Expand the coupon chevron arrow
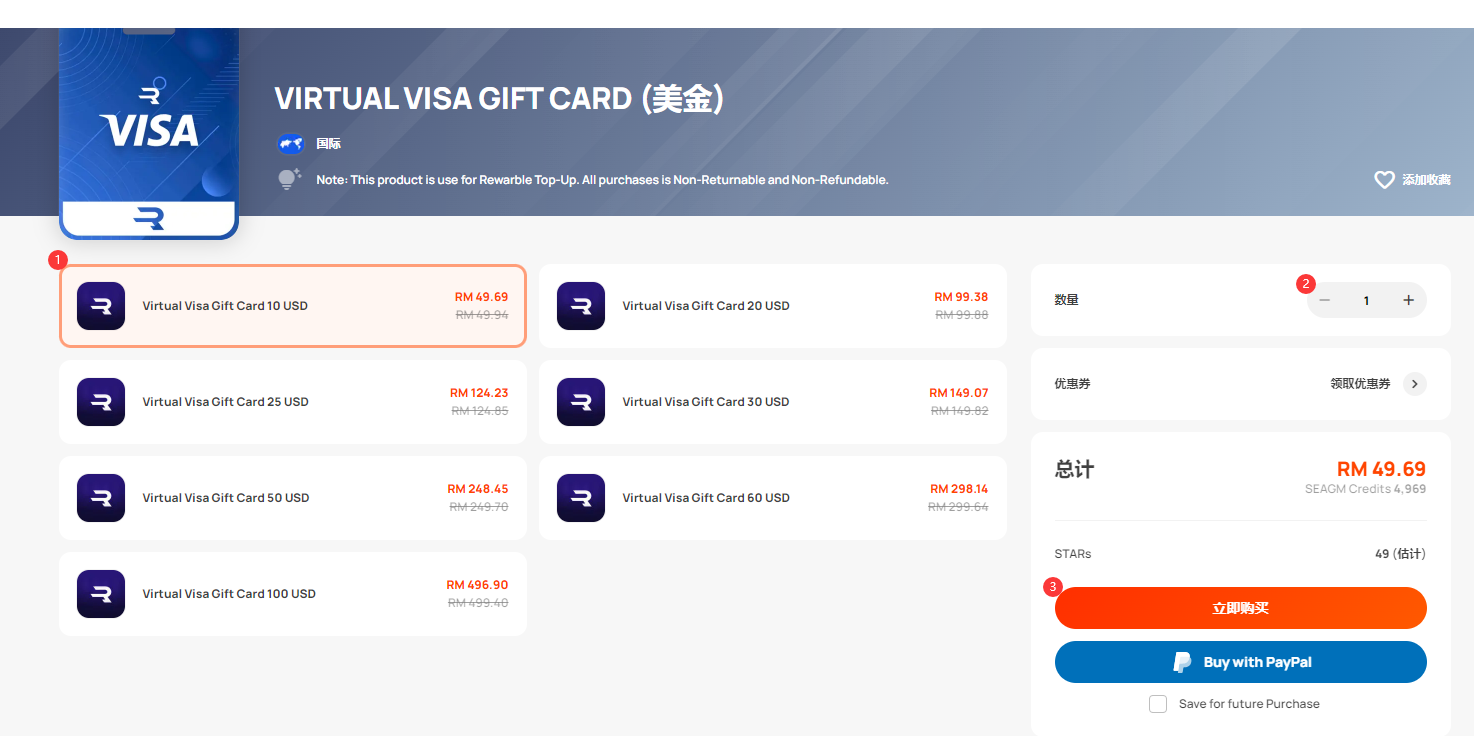The image size is (1474, 736). click(x=1414, y=384)
